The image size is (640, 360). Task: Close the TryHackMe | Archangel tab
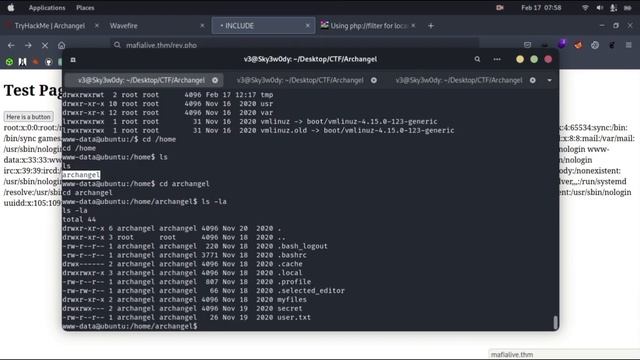(97, 26)
